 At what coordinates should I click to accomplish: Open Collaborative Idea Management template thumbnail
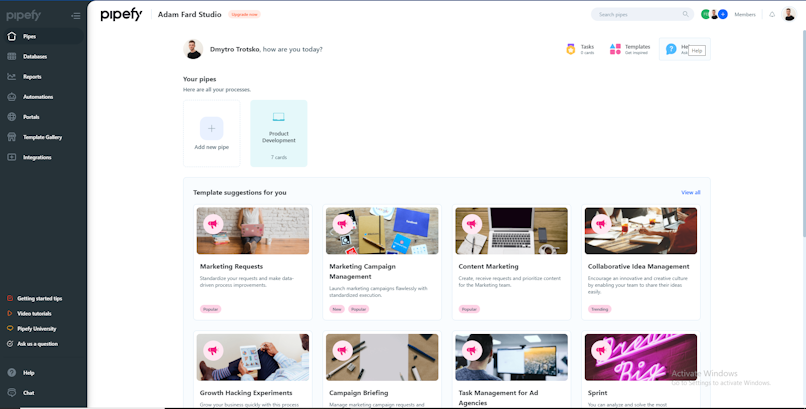pos(641,231)
